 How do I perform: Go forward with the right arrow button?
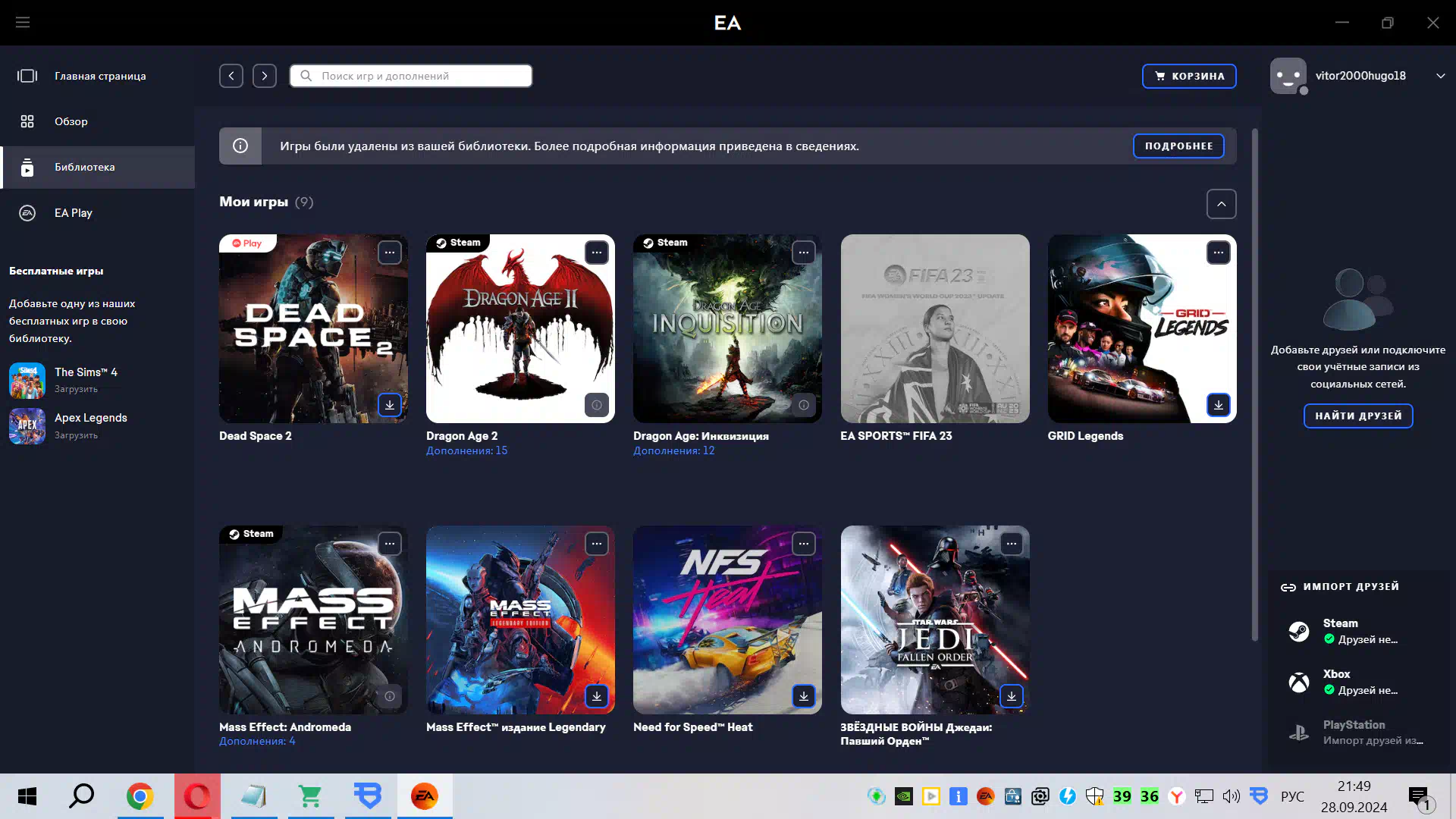pos(265,76)
